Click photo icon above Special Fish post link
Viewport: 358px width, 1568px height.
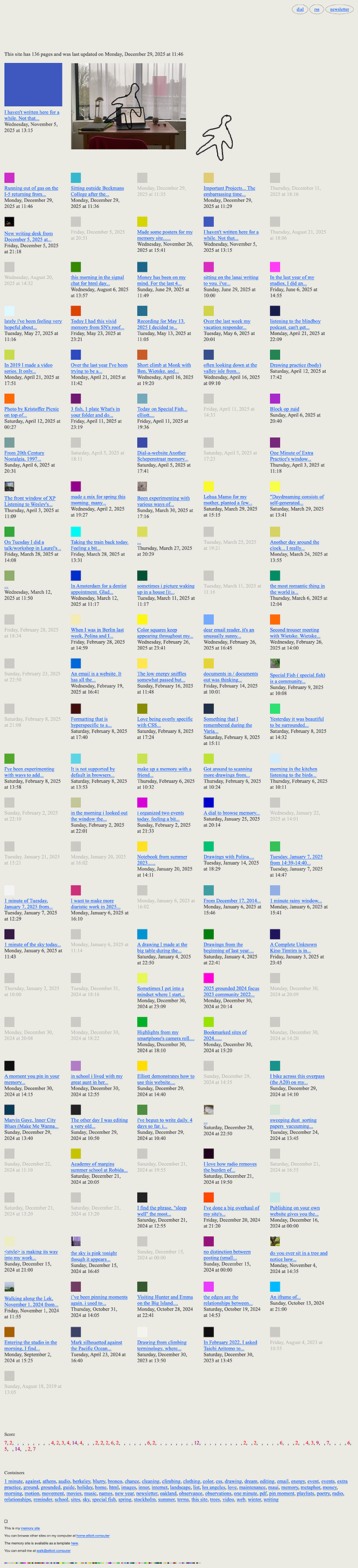274,663
